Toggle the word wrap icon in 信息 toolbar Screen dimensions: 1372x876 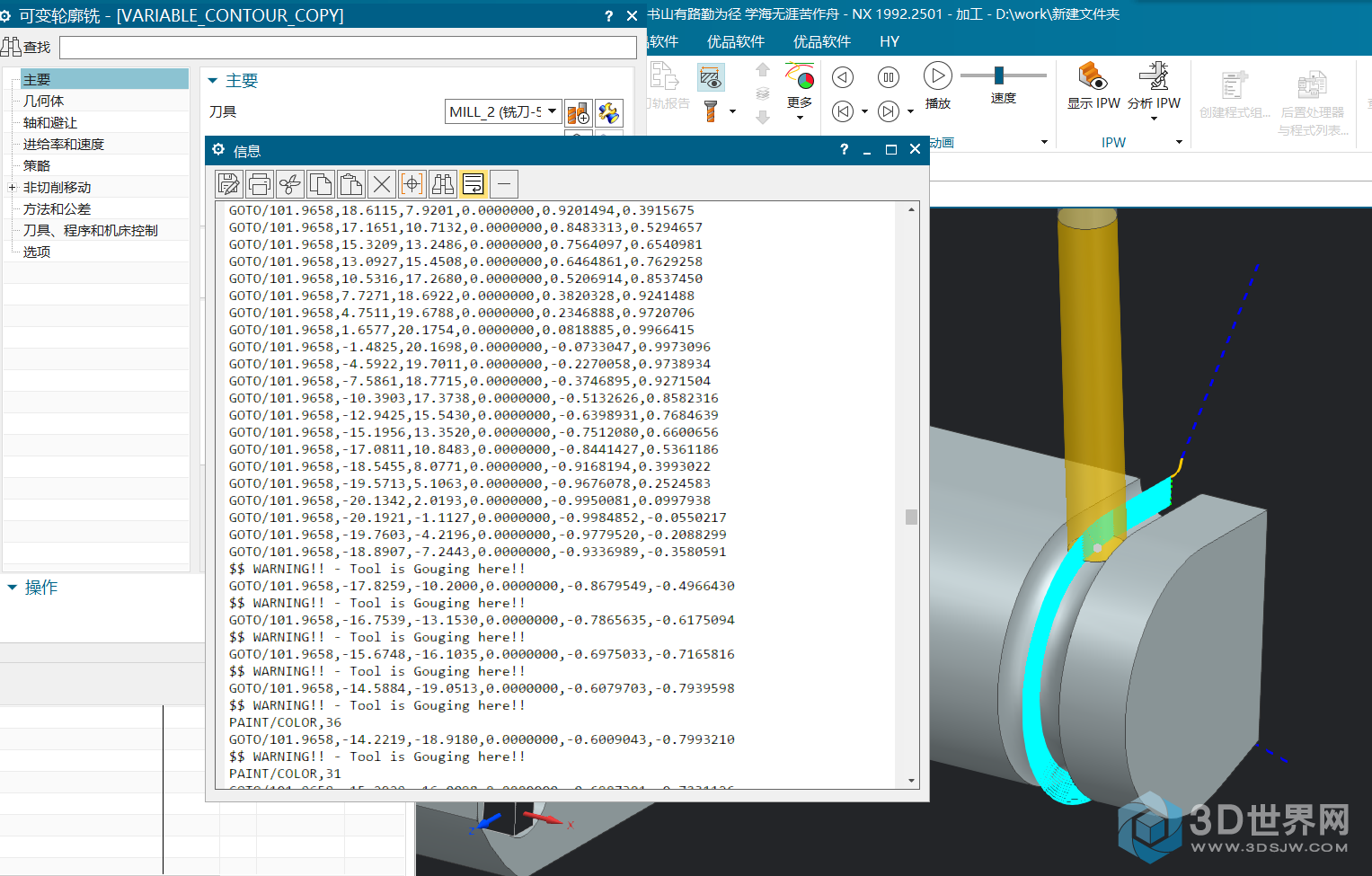tap(474, 184)
